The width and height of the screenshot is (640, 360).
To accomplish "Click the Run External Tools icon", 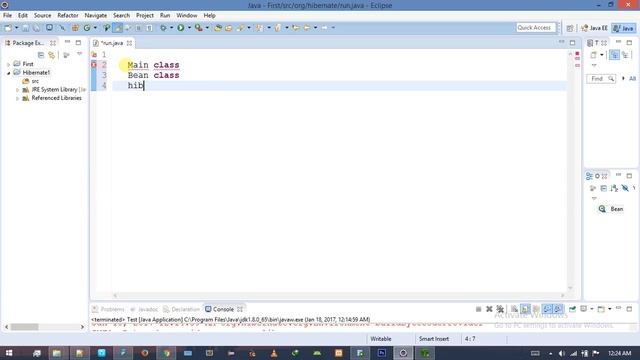I will [199, 28].
